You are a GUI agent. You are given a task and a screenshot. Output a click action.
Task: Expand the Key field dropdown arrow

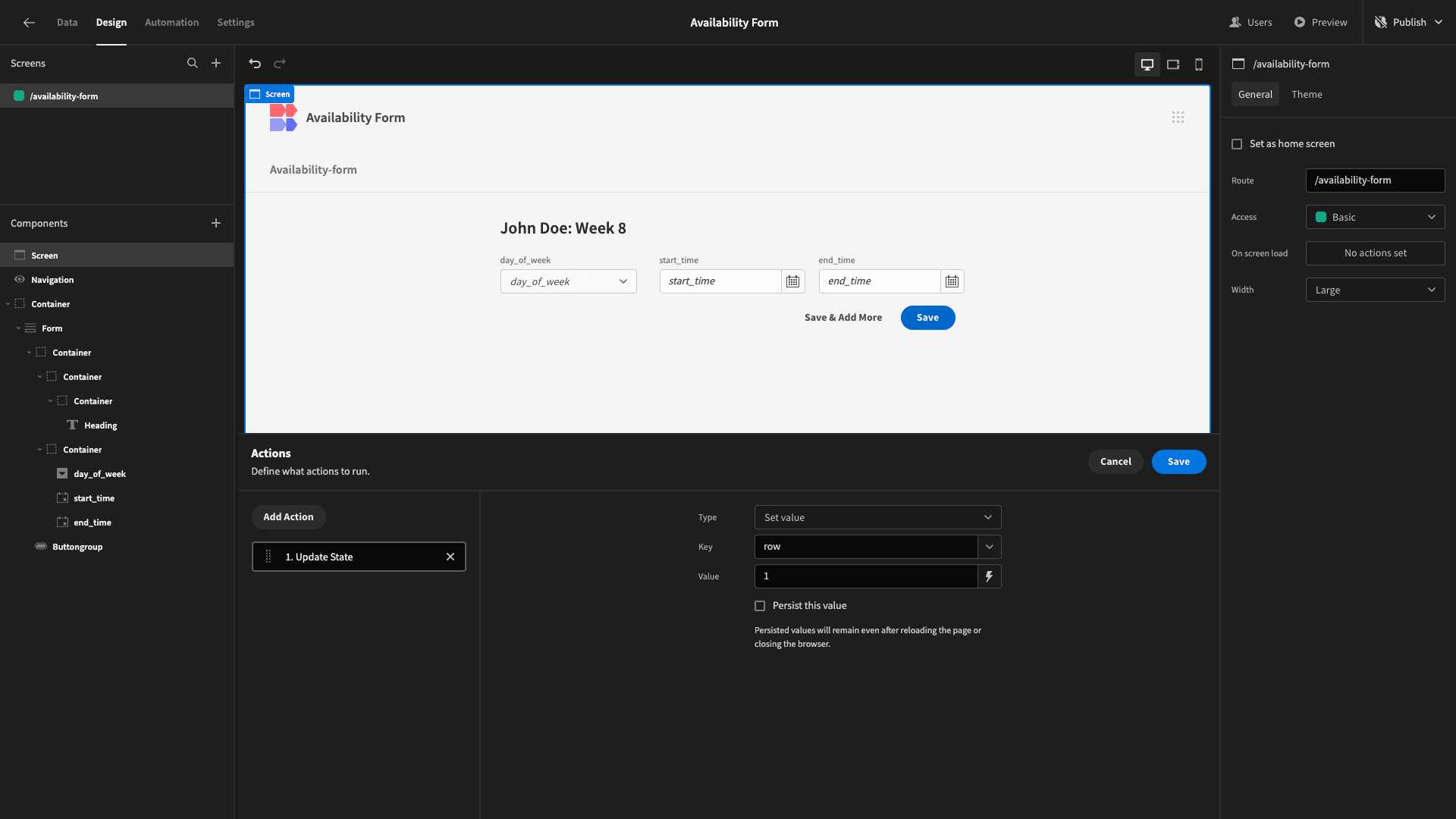click(x=989, y=547)
